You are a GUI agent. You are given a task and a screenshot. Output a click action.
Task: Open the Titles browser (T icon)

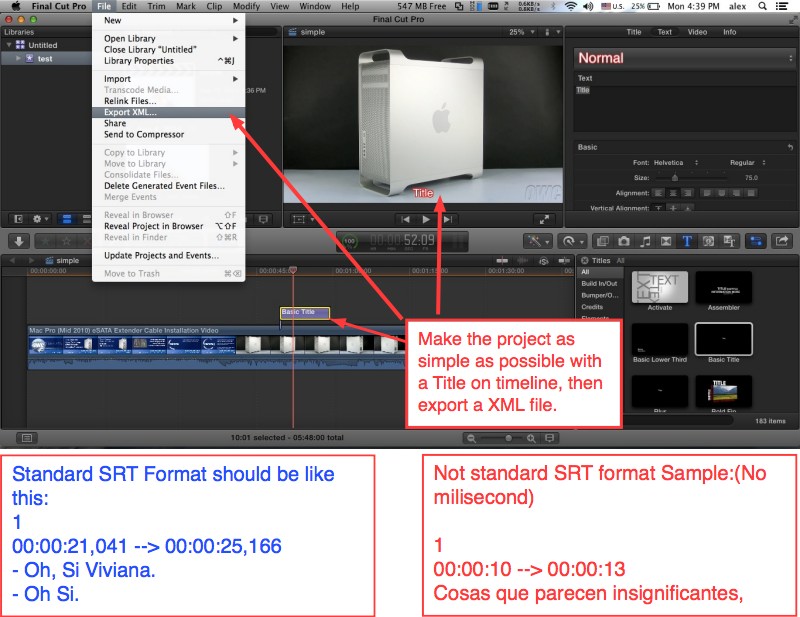[687, 241]
